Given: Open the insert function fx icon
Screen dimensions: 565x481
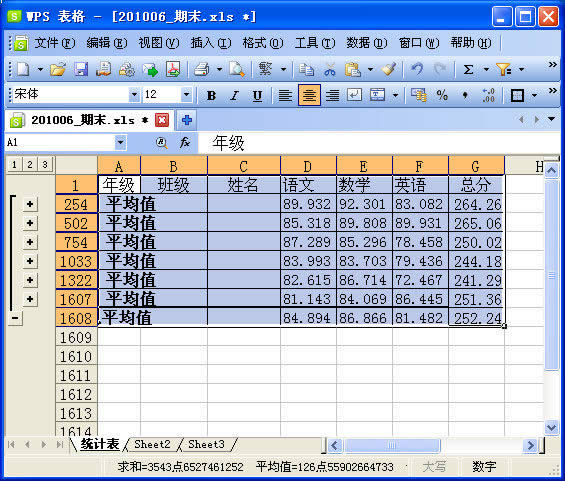Looking at the screenshot, I should coord(184,142).
